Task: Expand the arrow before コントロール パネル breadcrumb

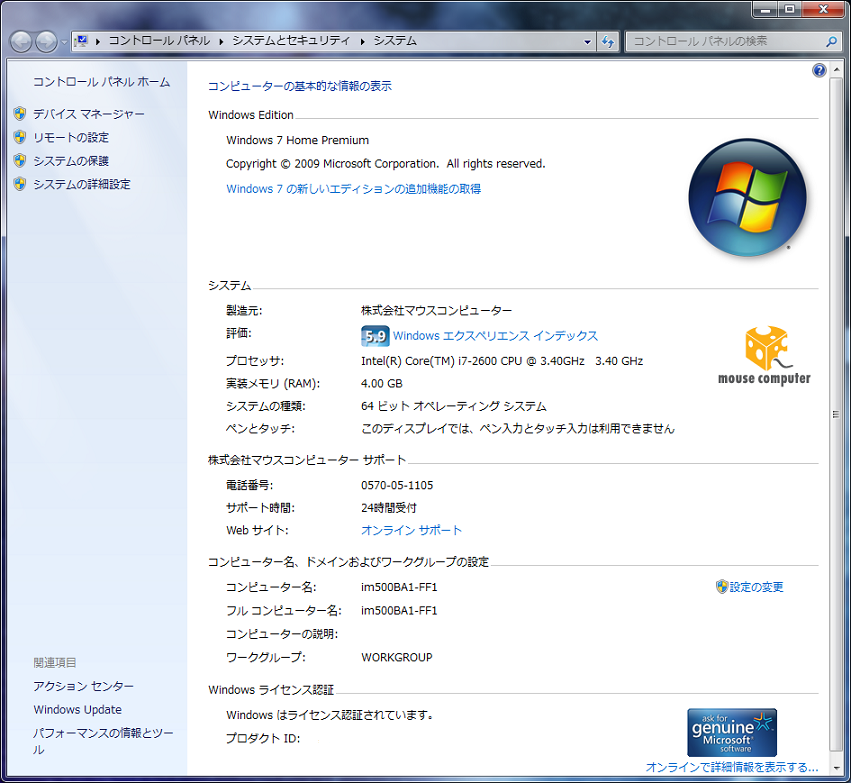Action: tap(98, 41)
